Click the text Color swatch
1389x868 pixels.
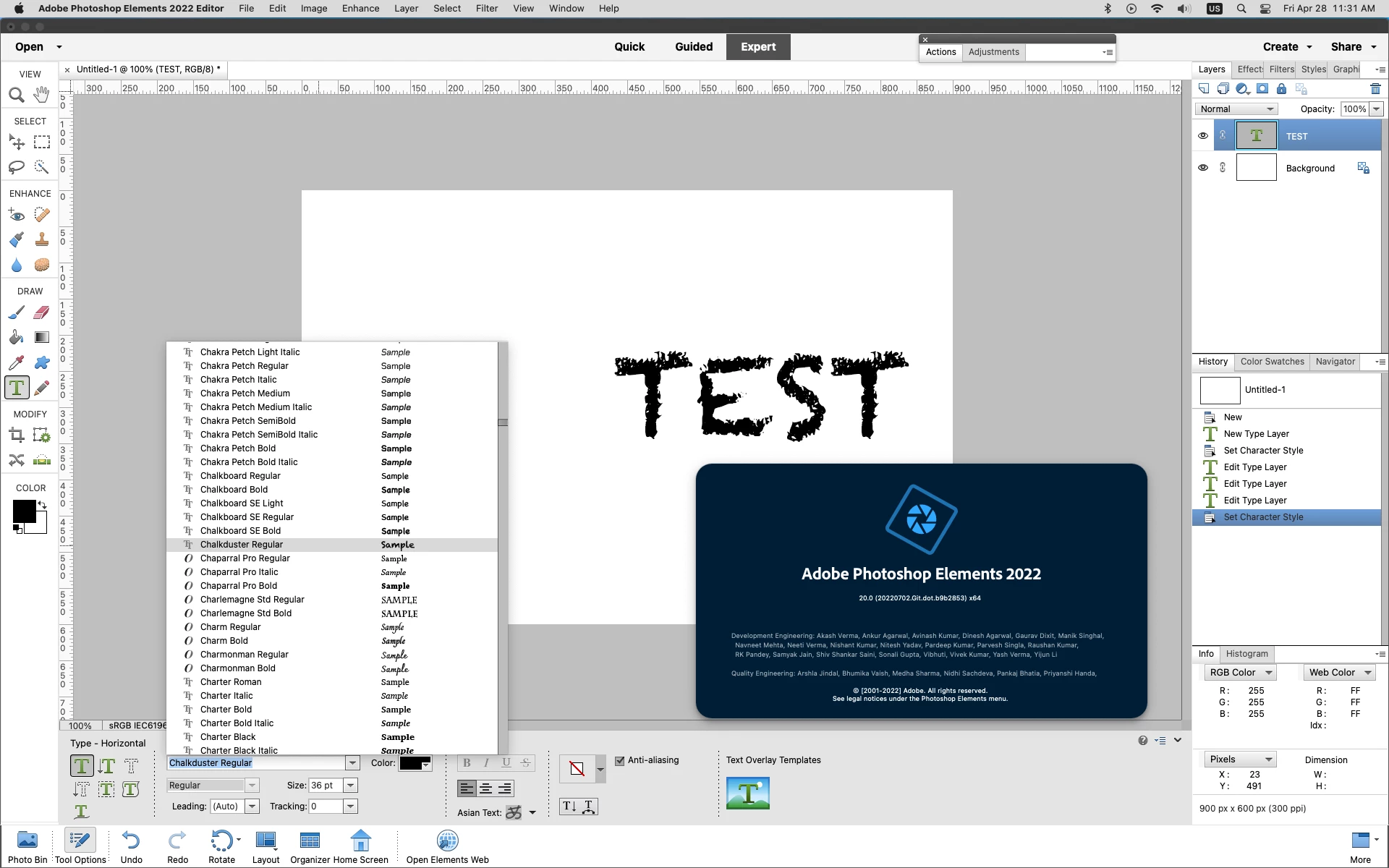coord(411,763)
